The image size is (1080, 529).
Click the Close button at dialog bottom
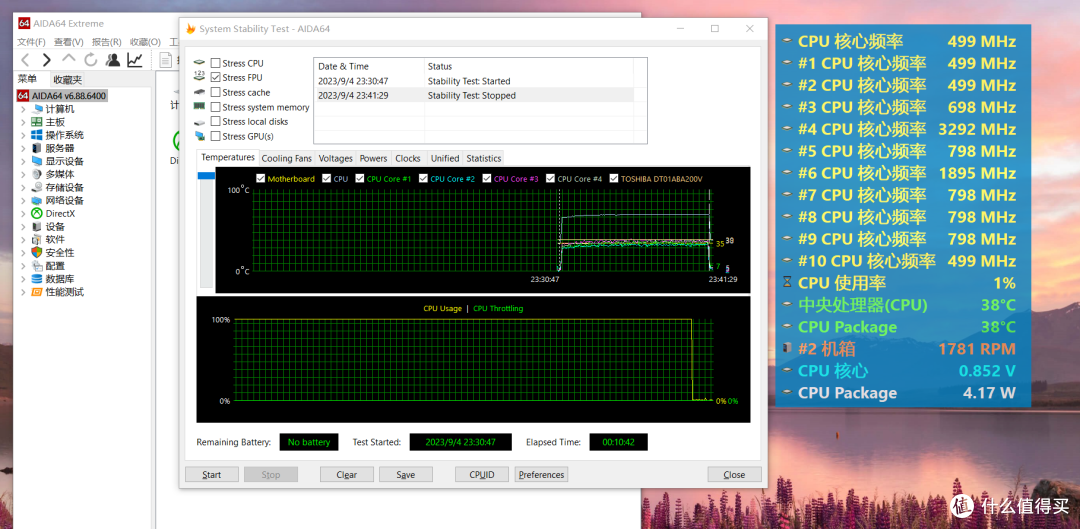[734, 475]
